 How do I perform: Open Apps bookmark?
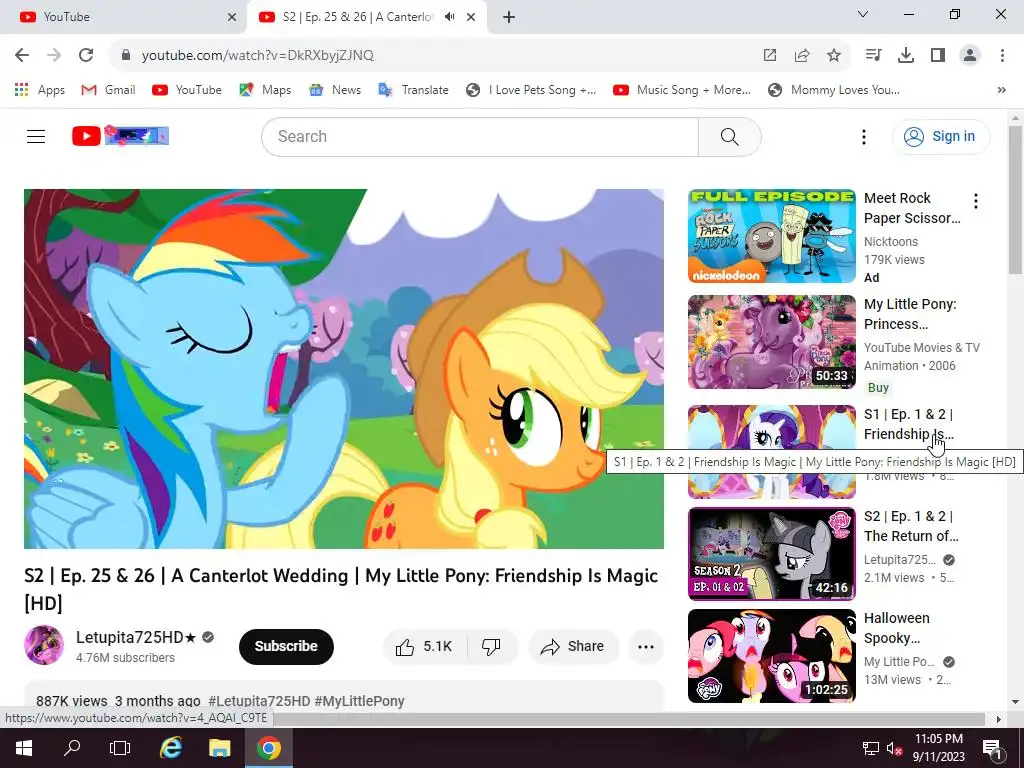pyautogui.click(x=40, y=90)
